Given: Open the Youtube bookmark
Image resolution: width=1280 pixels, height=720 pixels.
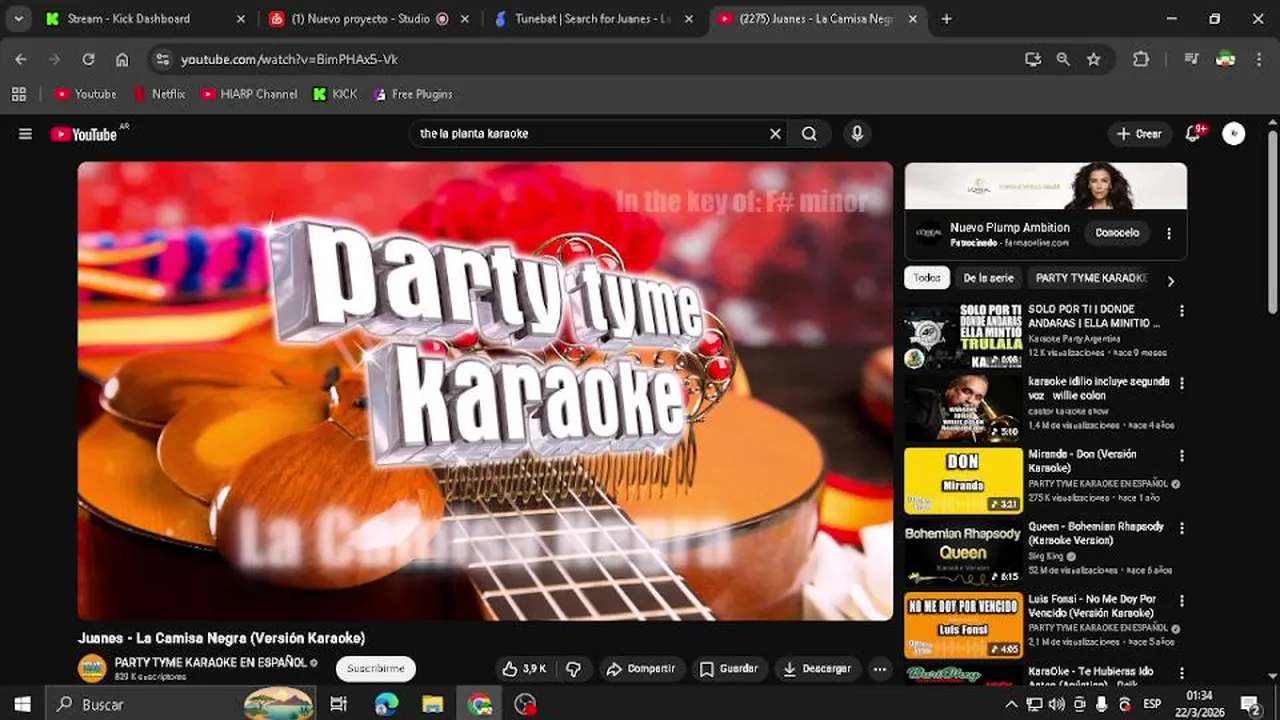Looking at the screenshot, I should (86, 94).
